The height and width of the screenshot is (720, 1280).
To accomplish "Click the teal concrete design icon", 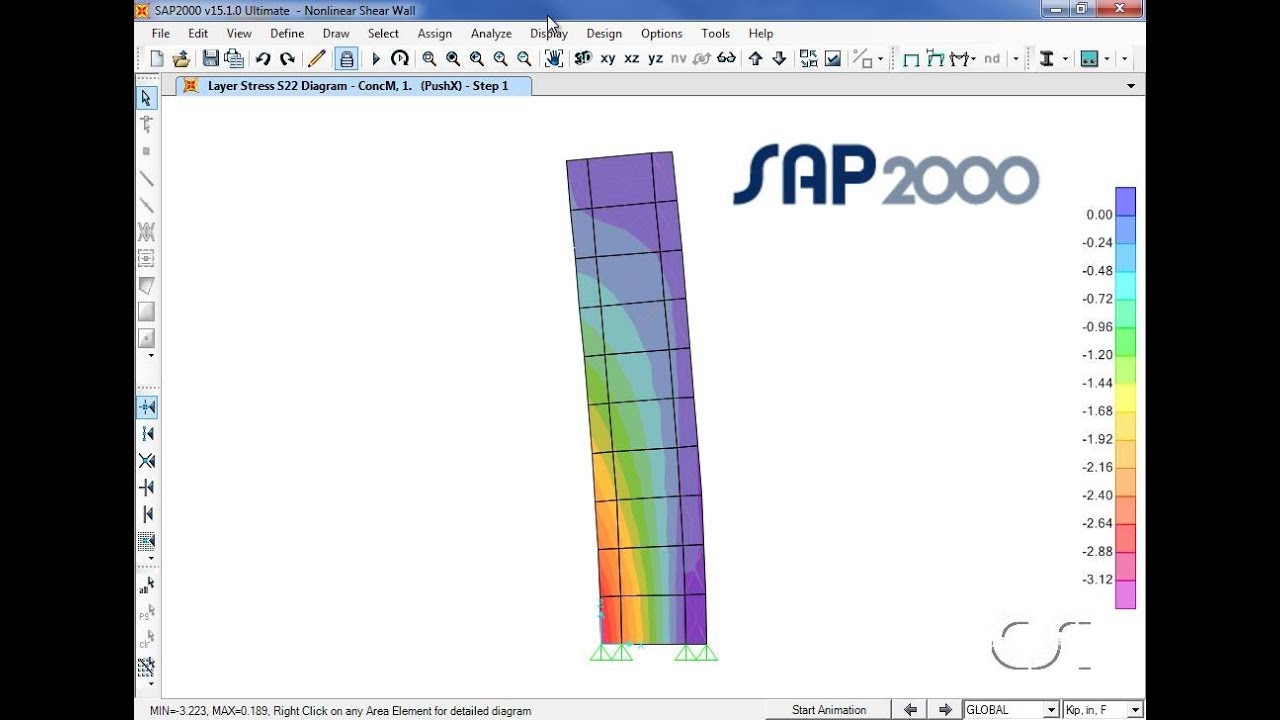I will pyautogui.click(x=1090, y=59).
